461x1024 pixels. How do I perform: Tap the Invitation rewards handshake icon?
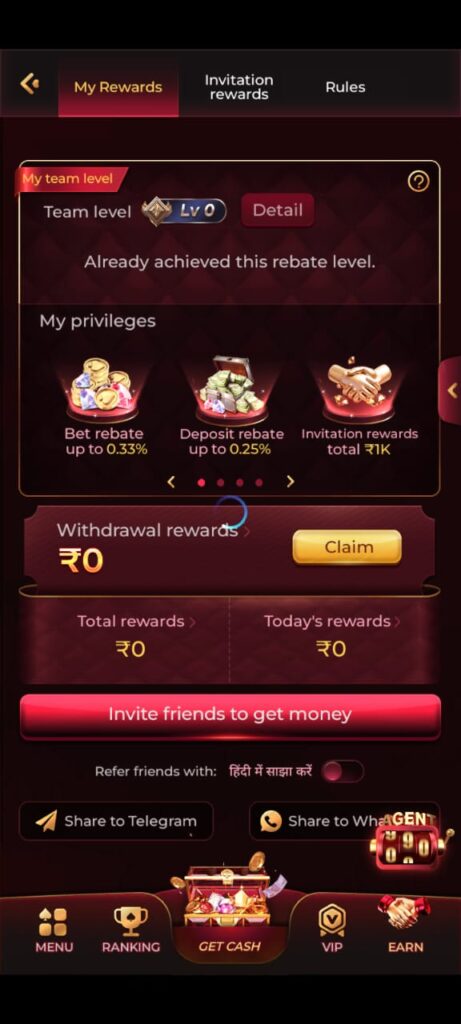(359, 389)
